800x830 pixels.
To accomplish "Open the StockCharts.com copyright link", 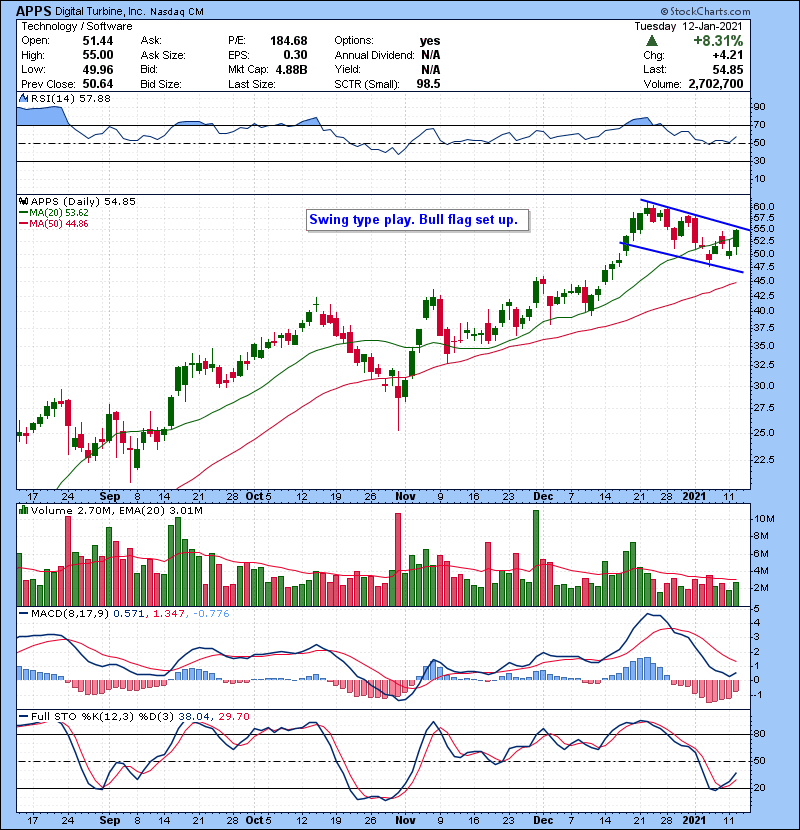I will pyautogui.click(x=705, y=11).
